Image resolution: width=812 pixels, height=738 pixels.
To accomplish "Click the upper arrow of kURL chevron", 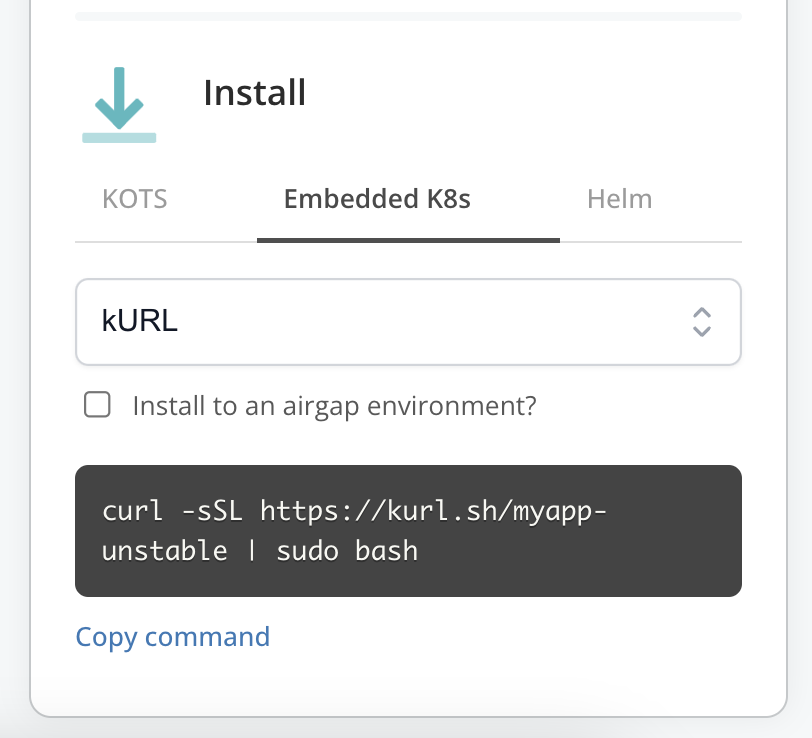I will [702, 312].
